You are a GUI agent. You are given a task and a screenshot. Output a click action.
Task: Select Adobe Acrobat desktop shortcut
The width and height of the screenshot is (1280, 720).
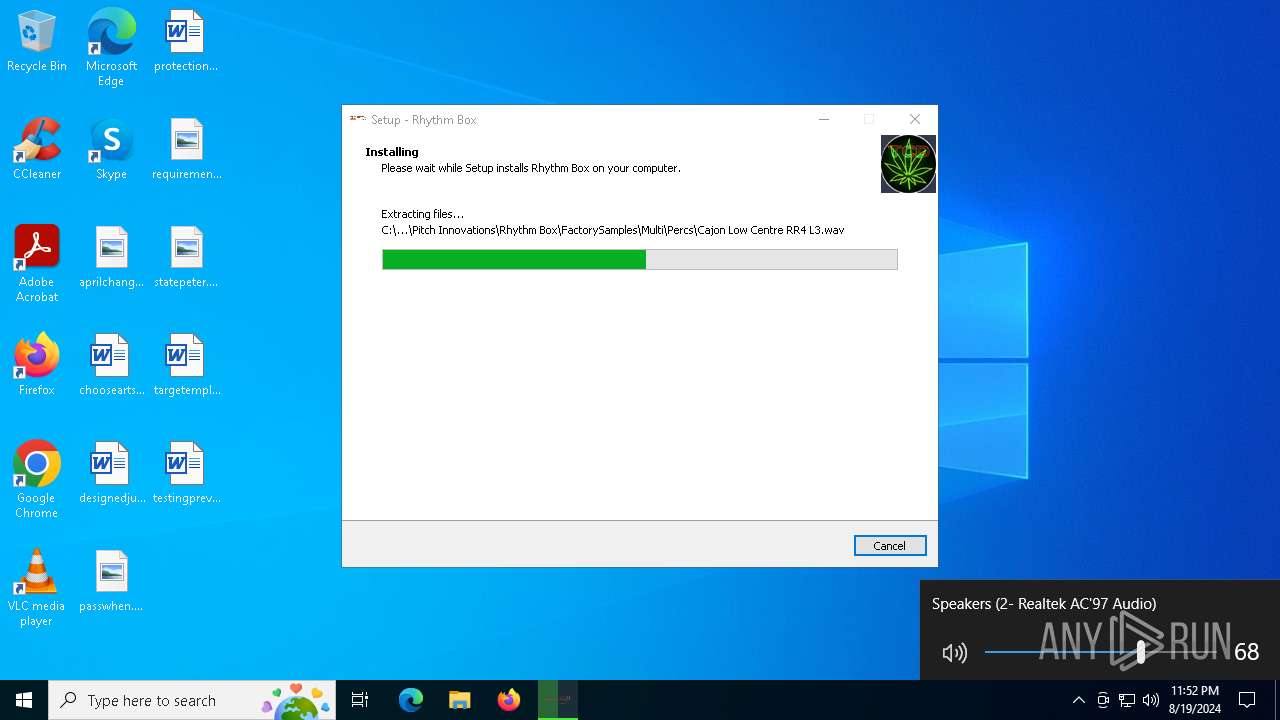tap(37, 264)
